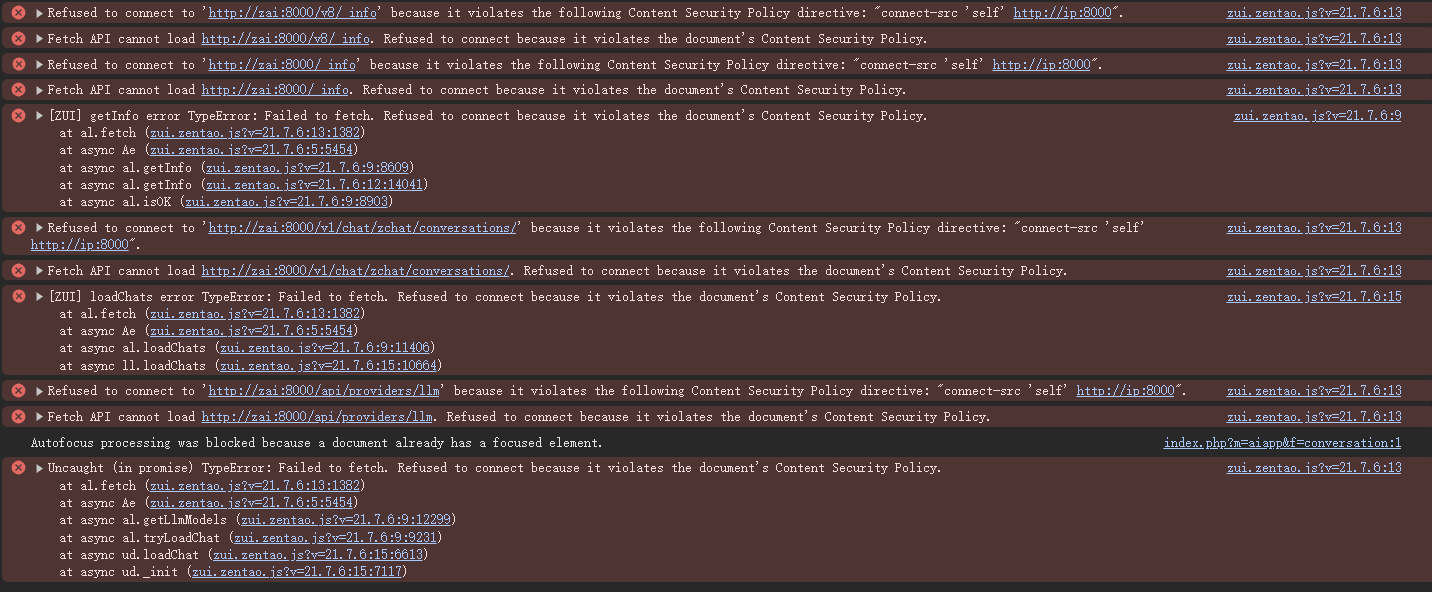1432x592 pixels.
Task: Click the Autofocus processing was blocked message
Action: coord(316,443)
